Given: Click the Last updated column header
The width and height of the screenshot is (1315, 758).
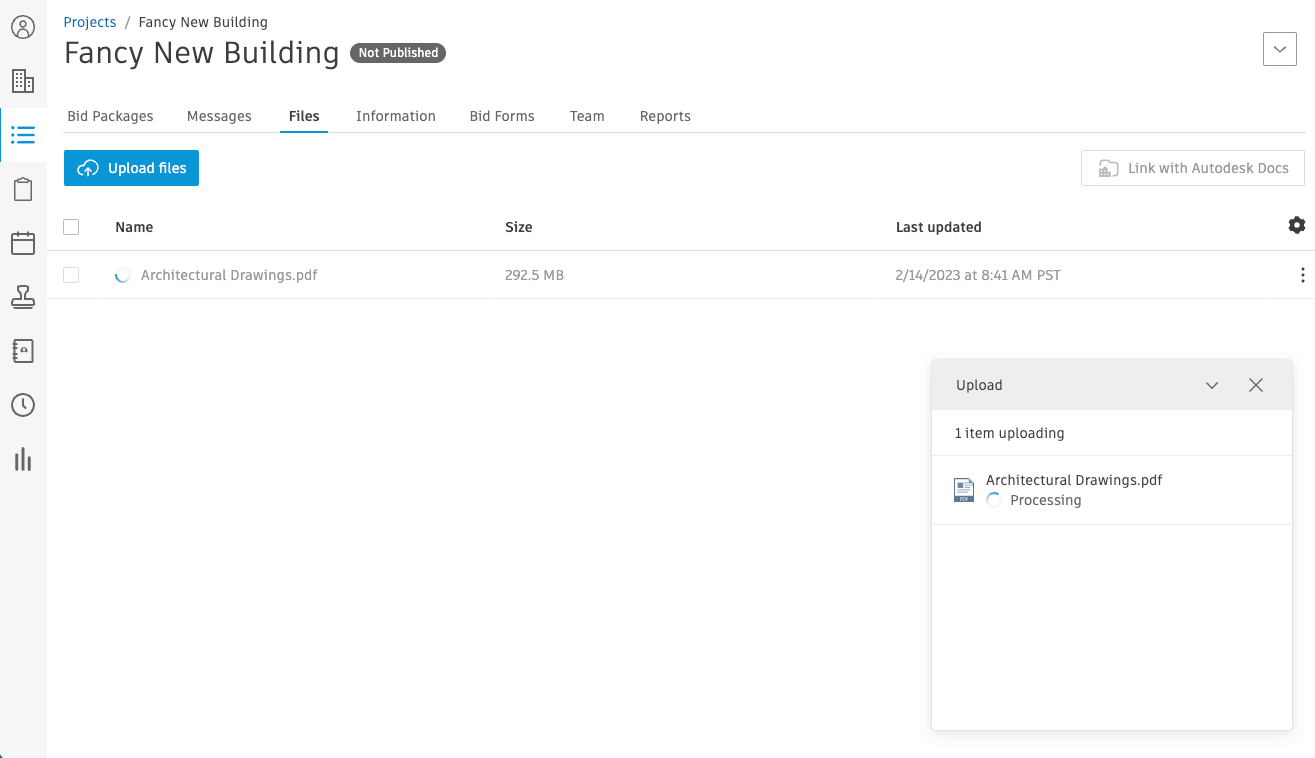Looking at the screenshot, I should pos(939,227).
